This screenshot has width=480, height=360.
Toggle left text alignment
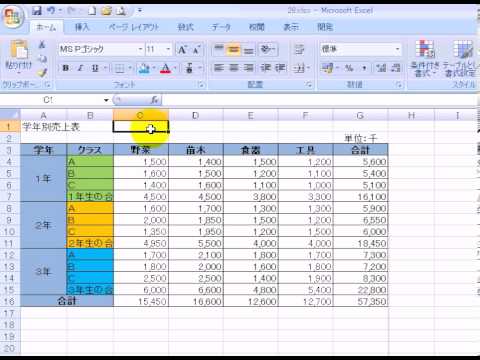point(218,68)
